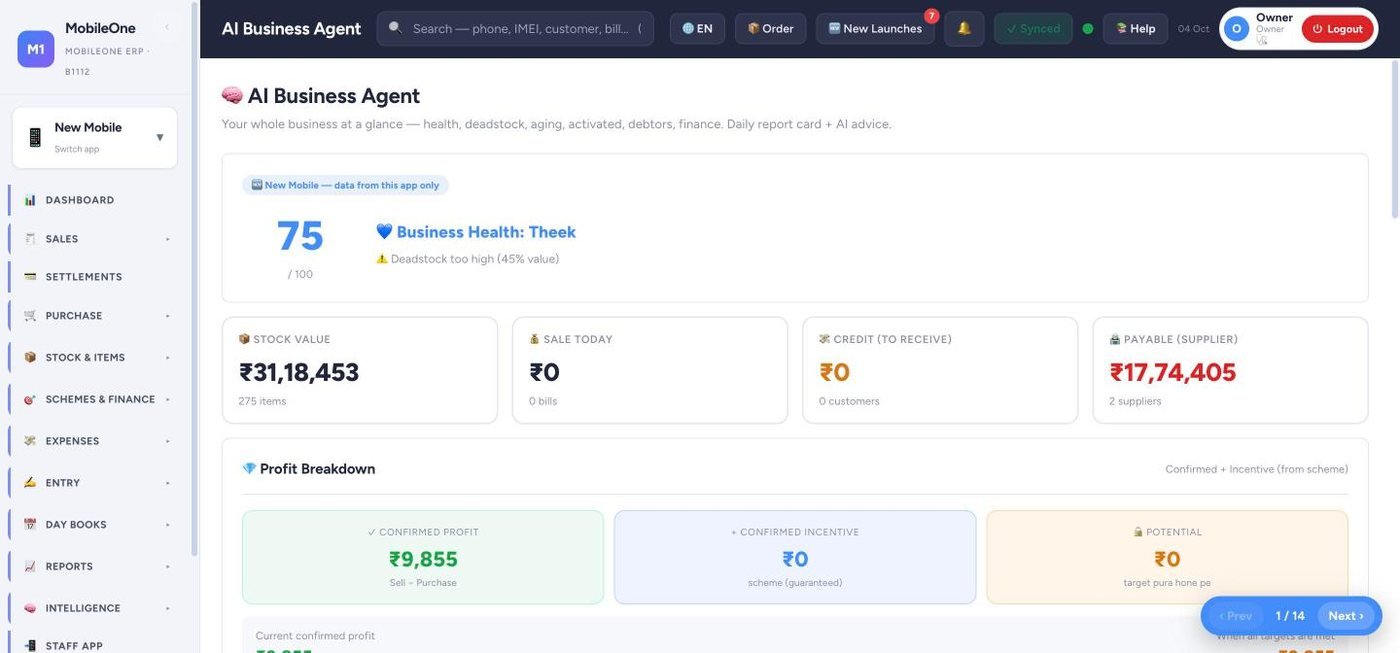Viewport: 1400px width, 653px height.
Task: Open New Launches button
Action: click(875, 29)
